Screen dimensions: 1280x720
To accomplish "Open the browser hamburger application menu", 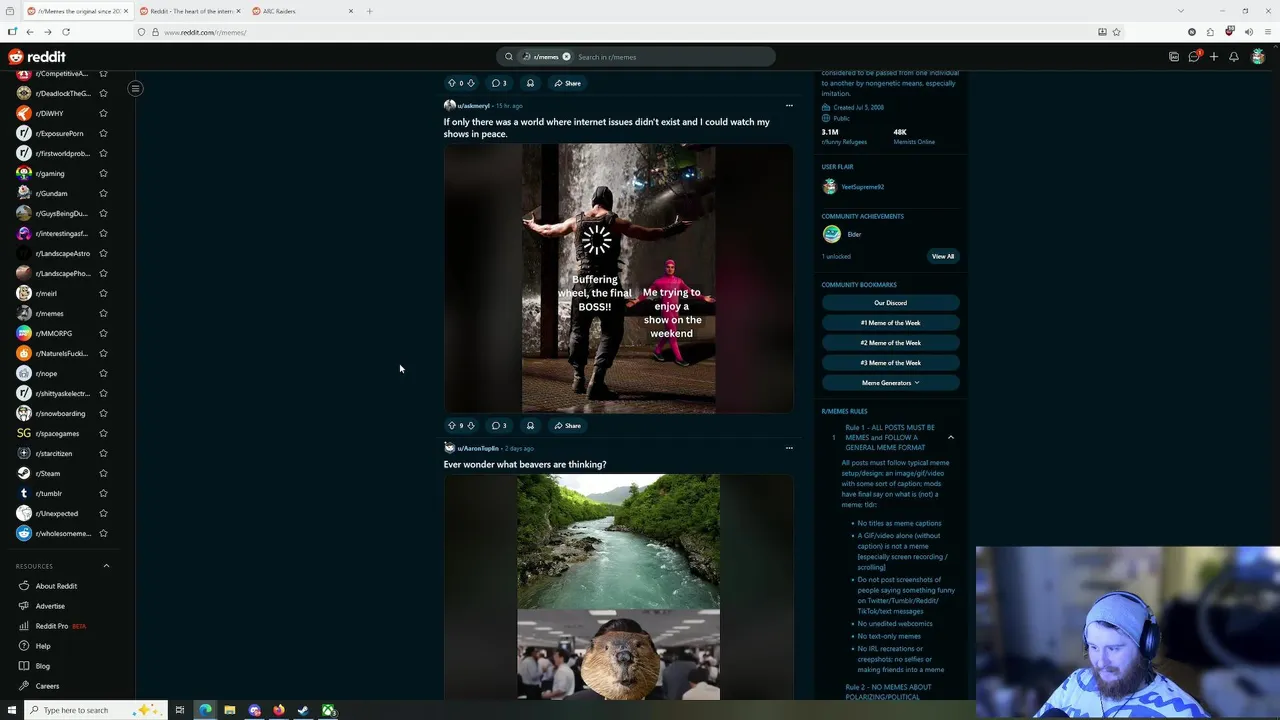I will 1267,32.
